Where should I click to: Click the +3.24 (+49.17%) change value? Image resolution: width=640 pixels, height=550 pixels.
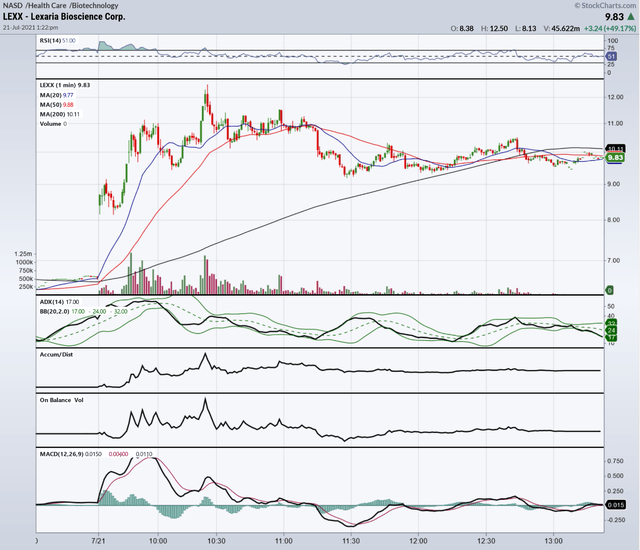[x=610, y=29]
